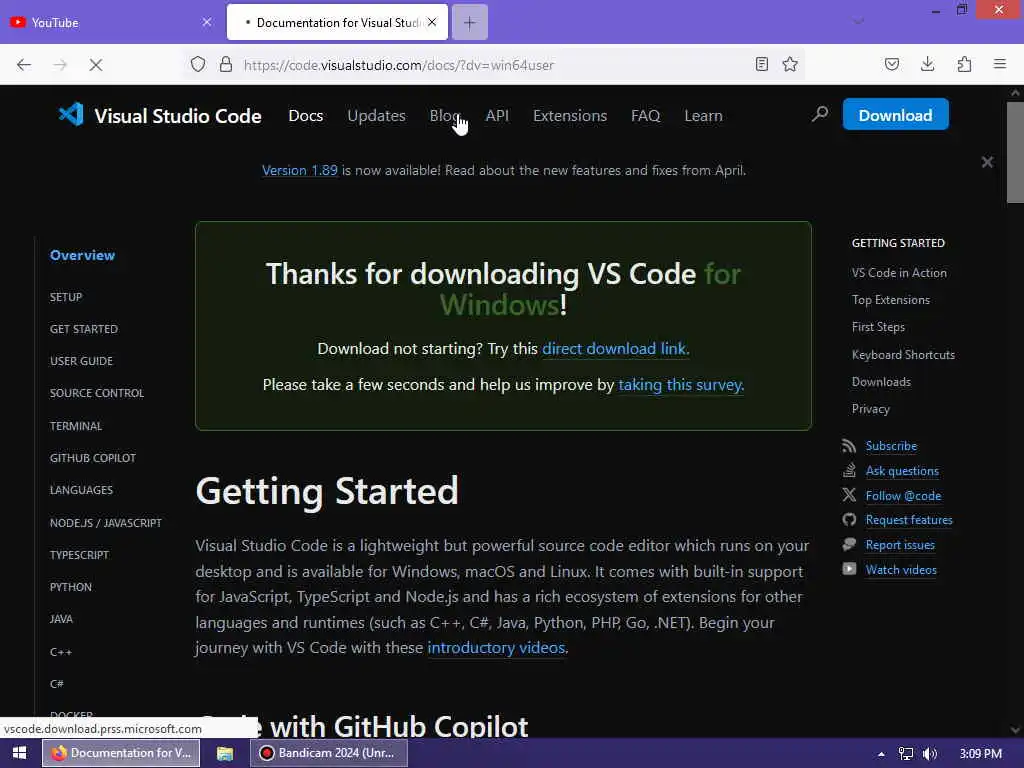Jump to VS Code in Action
1024x768 pixels.
(899, 273)
